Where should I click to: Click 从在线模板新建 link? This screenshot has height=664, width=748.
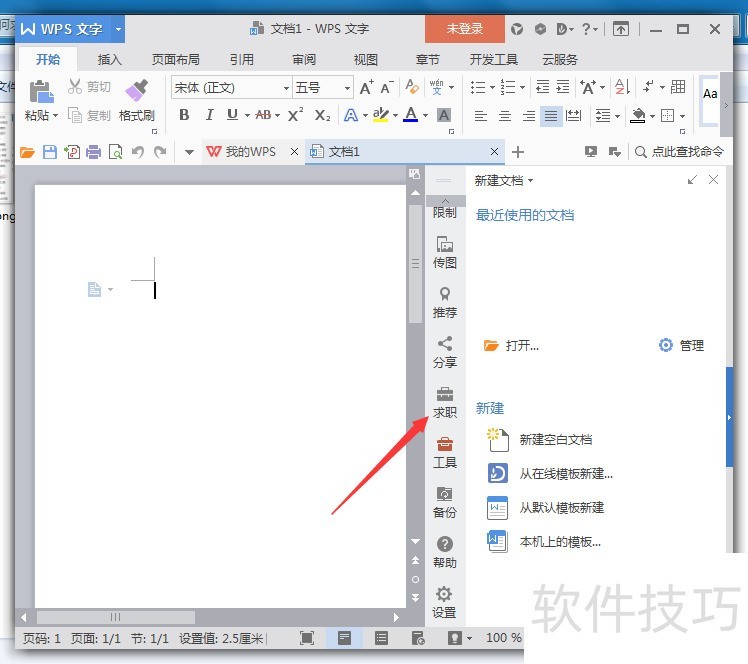click(x=550, y=474)
